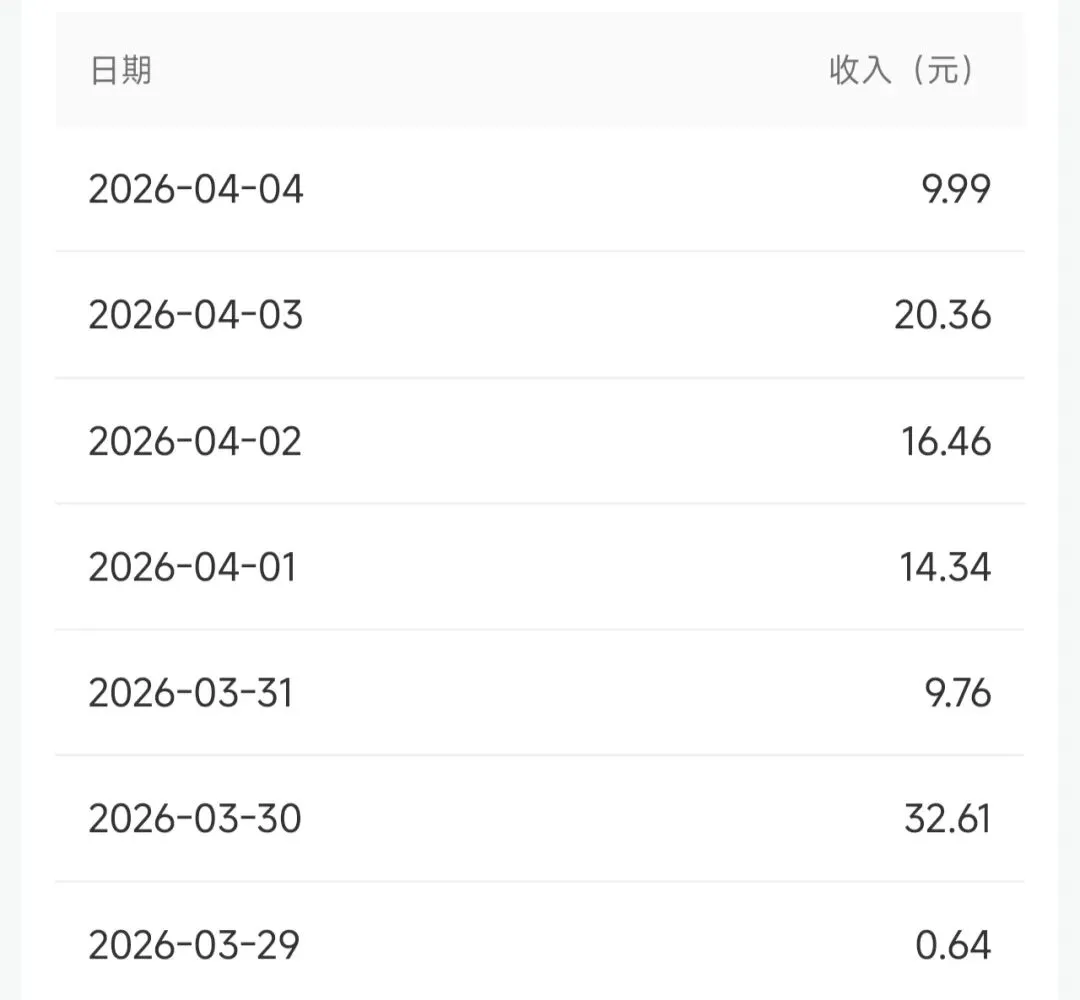1080x1000 pixels.
Task: Click the 32.61 income value
Action: point(947,819)
